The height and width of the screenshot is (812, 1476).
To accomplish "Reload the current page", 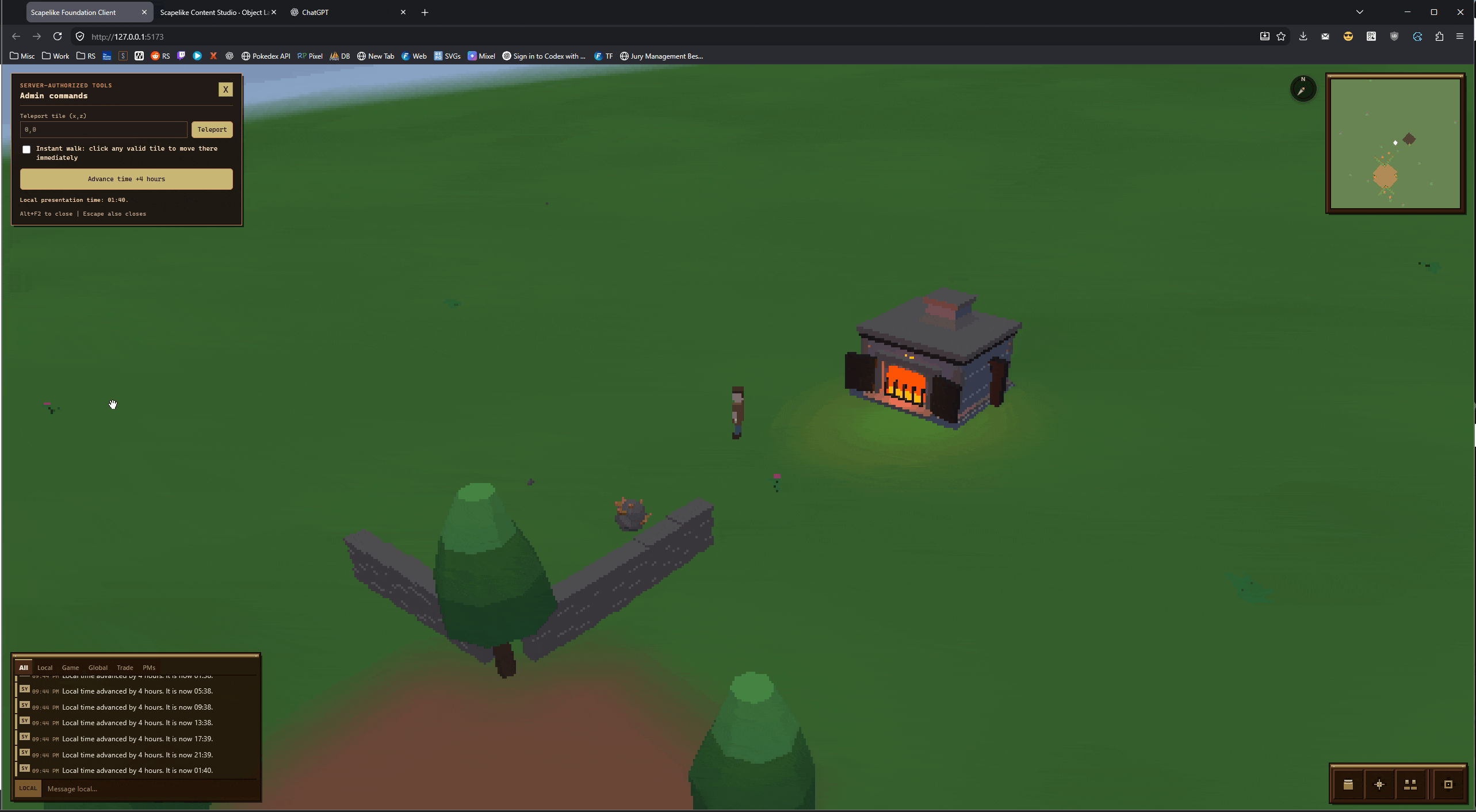I will 58,36.
